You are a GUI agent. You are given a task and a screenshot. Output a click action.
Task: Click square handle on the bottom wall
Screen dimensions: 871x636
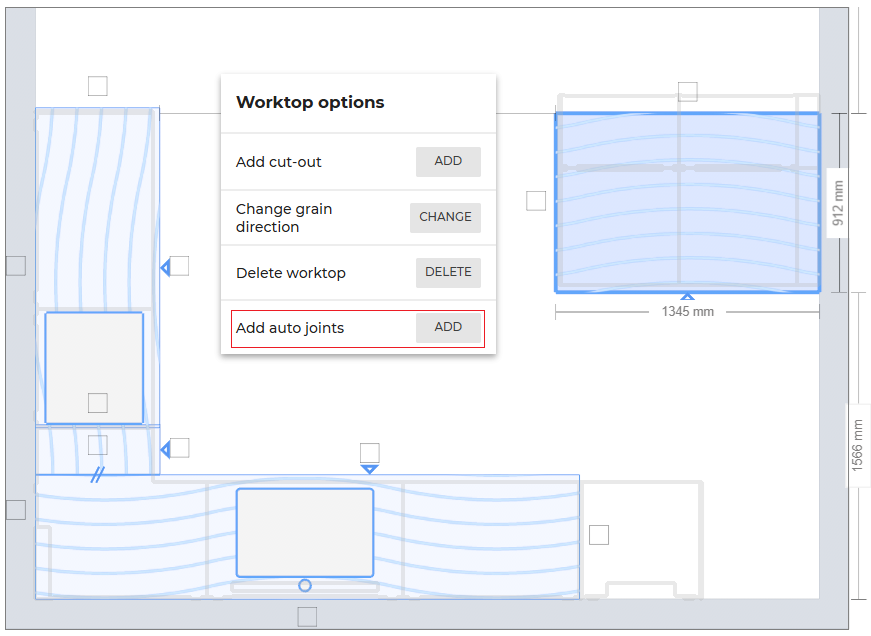pos(307,616)
